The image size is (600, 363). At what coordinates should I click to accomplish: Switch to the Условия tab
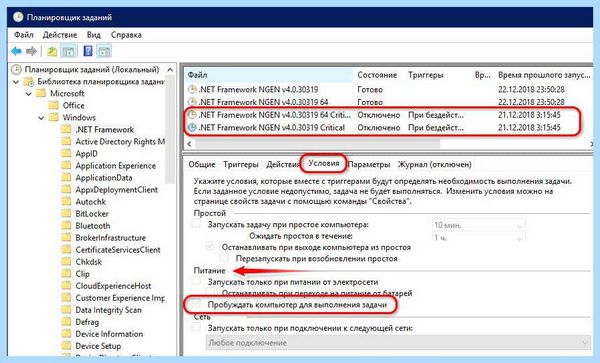click(x=324, y=163)
